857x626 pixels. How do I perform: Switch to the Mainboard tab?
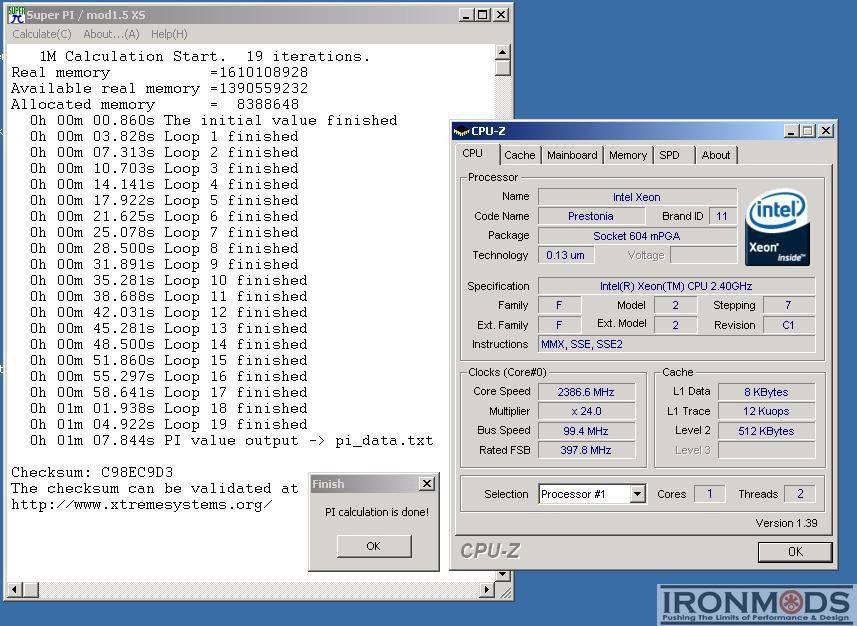point(572,155)
